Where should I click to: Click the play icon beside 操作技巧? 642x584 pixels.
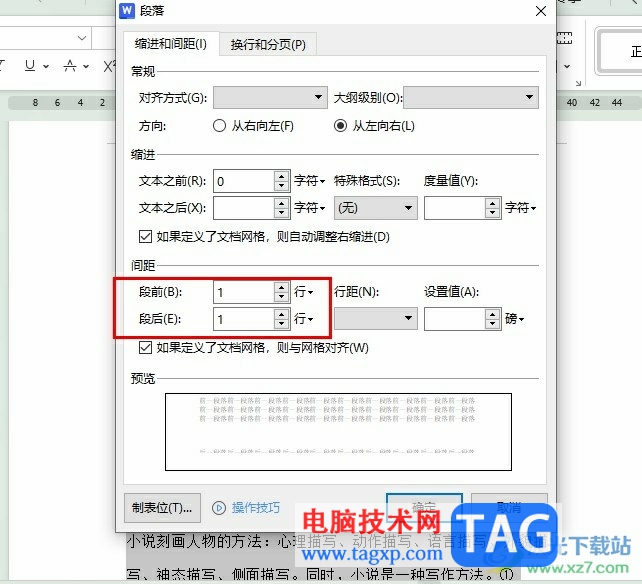pyautogui.click(x=219, y=508)
